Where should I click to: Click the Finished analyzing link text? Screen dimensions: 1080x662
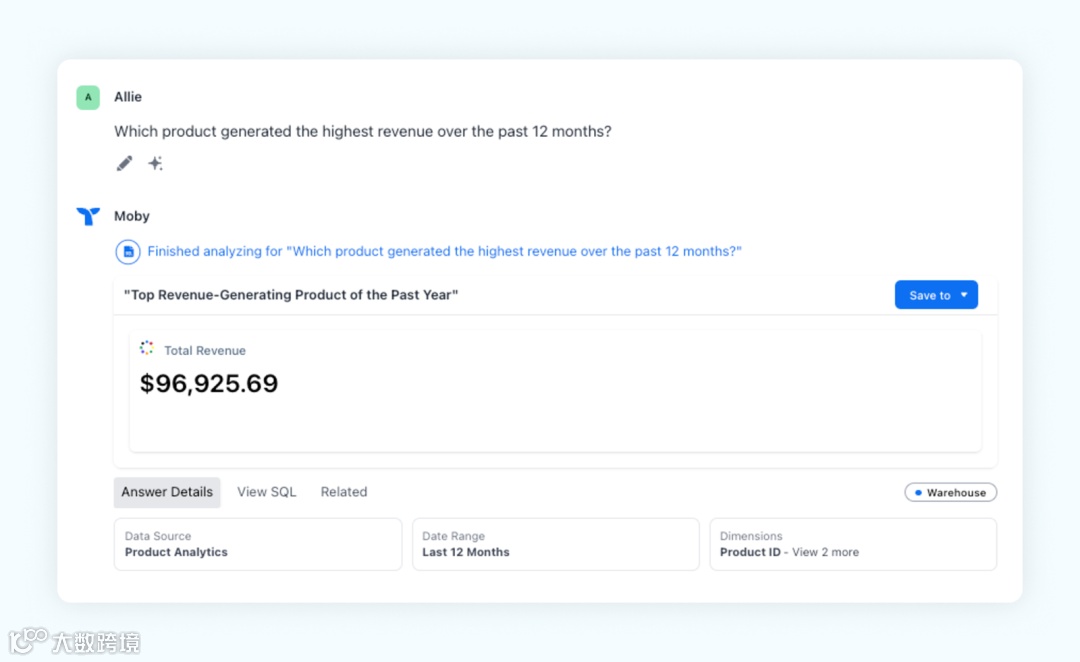[x=444, y=252]
